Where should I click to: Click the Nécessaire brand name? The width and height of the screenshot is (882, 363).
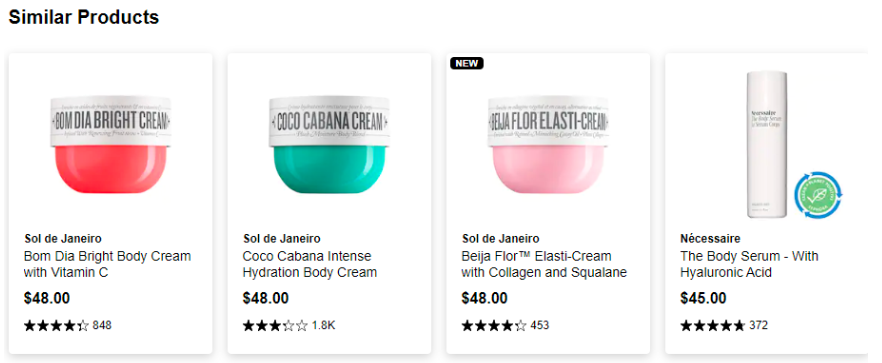click(x=710, y=239)
